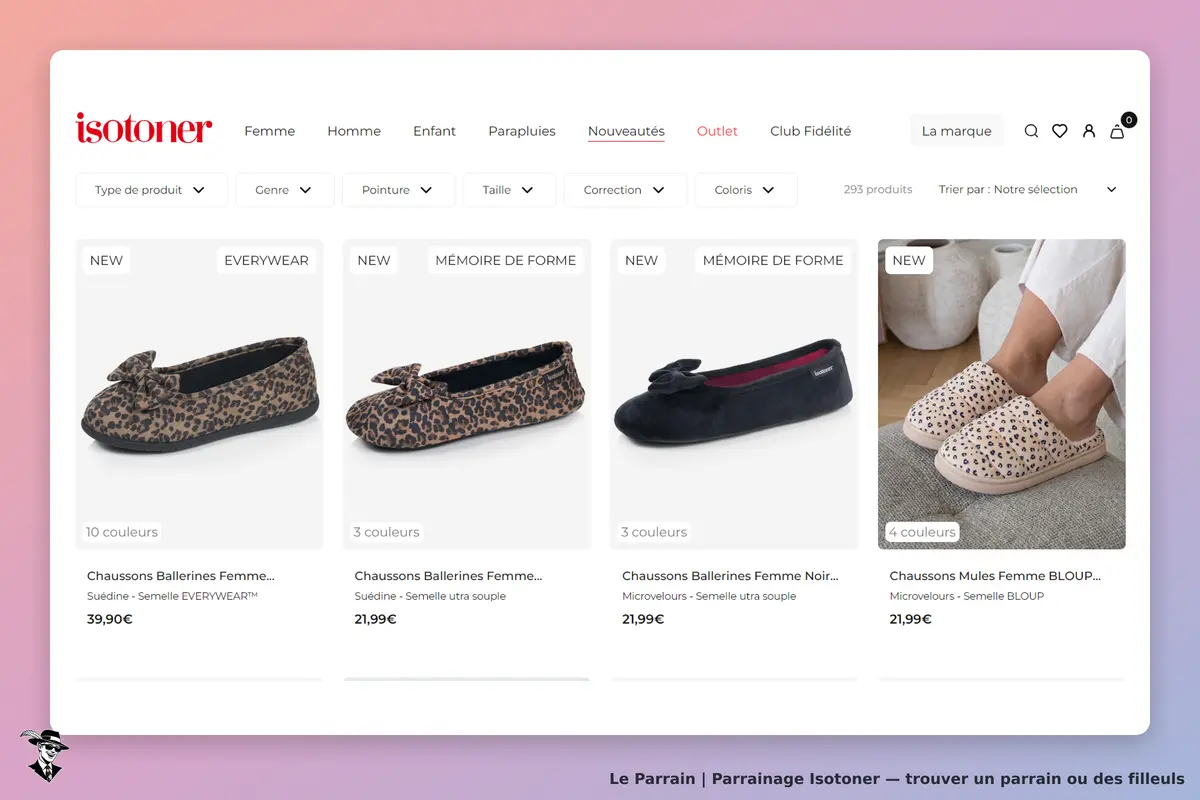Open the BLOUP mules slipper photo
Viewport: 1200px width, 800px height.
click(1002, 394)
